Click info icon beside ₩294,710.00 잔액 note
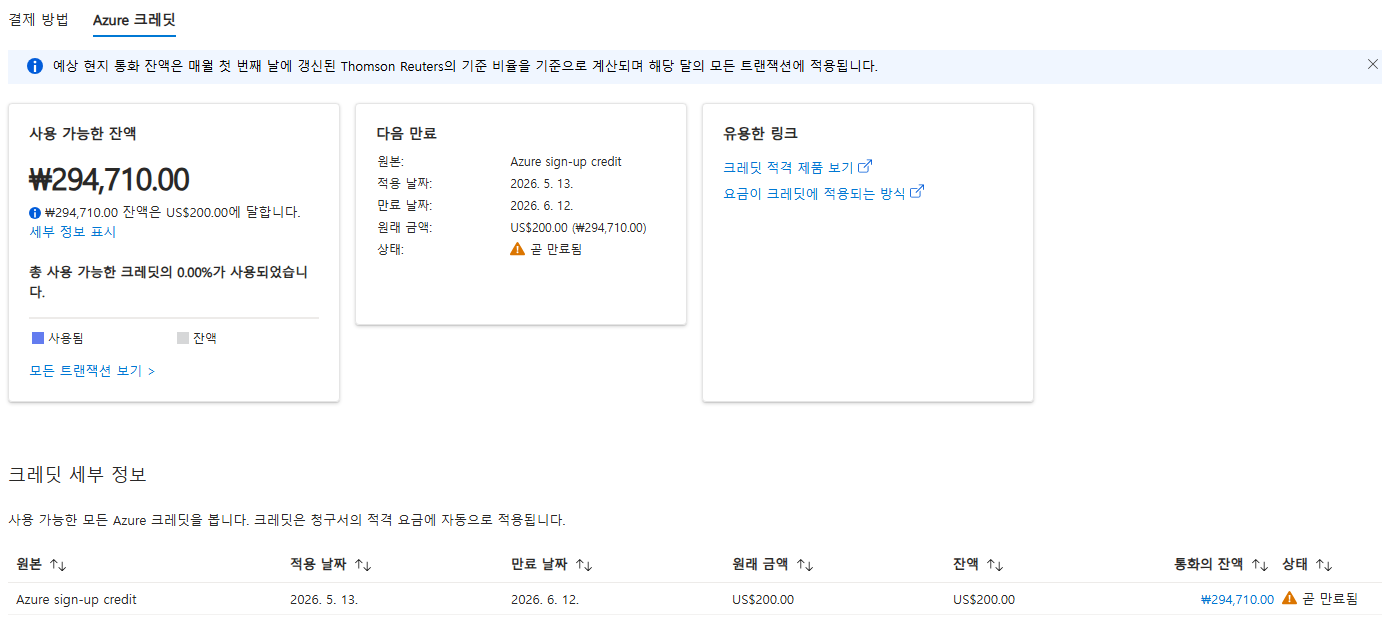This screenshot has width=1382, height=628. (x=35, y=212)
